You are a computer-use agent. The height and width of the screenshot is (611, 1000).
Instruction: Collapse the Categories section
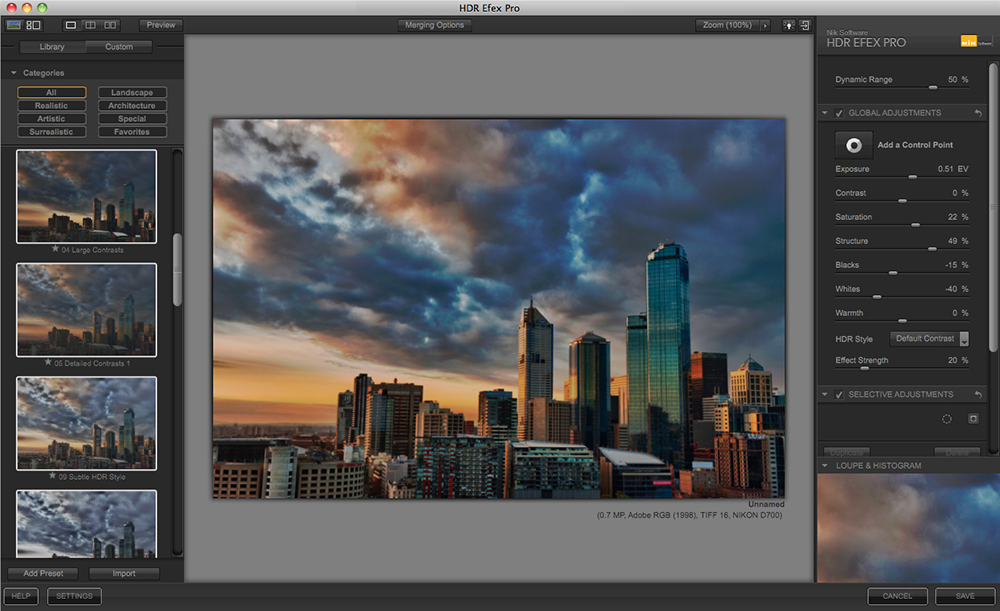tap(14, 73)
